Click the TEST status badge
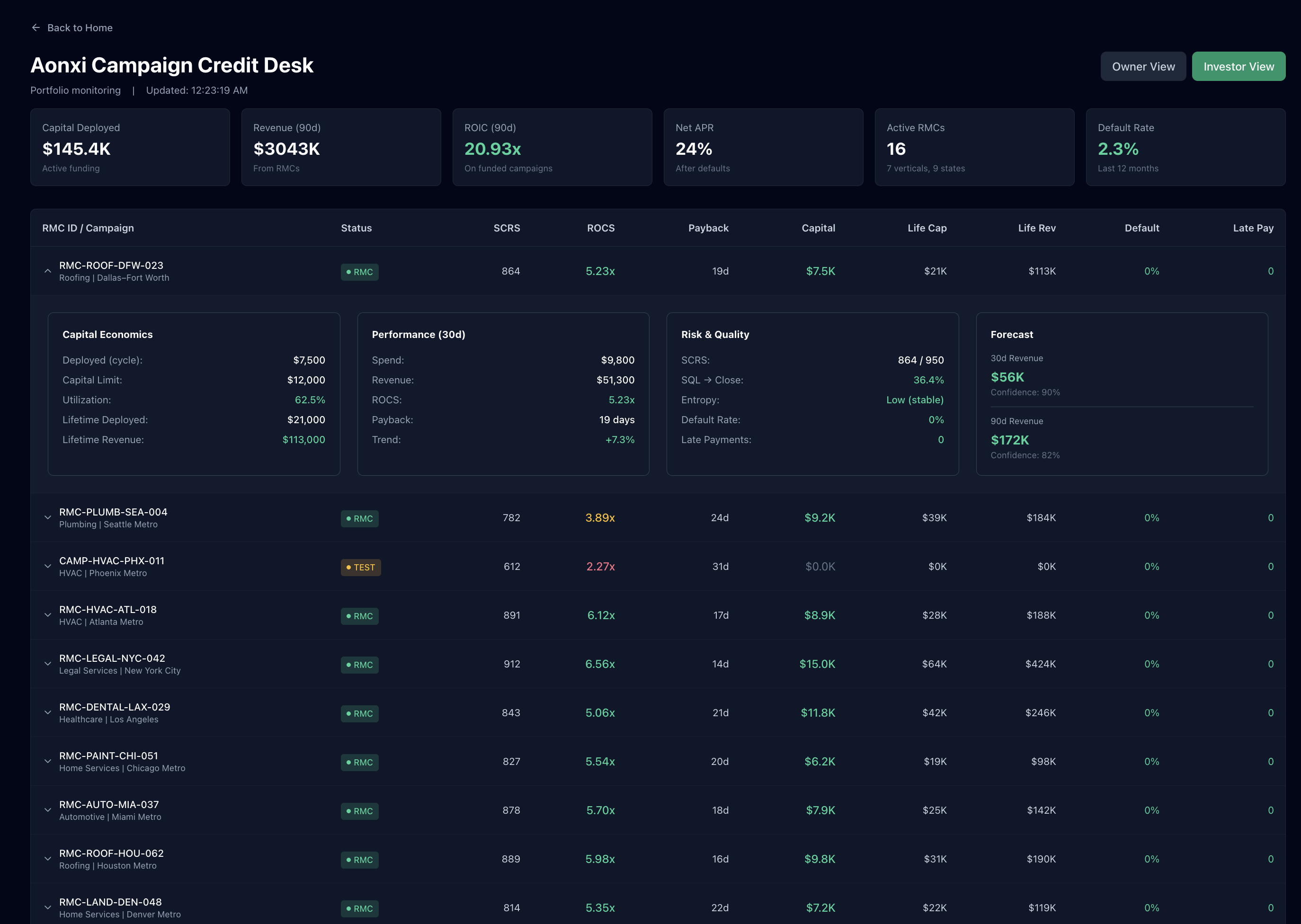Viewport: 1301px width, 924px height. [360, 567]
